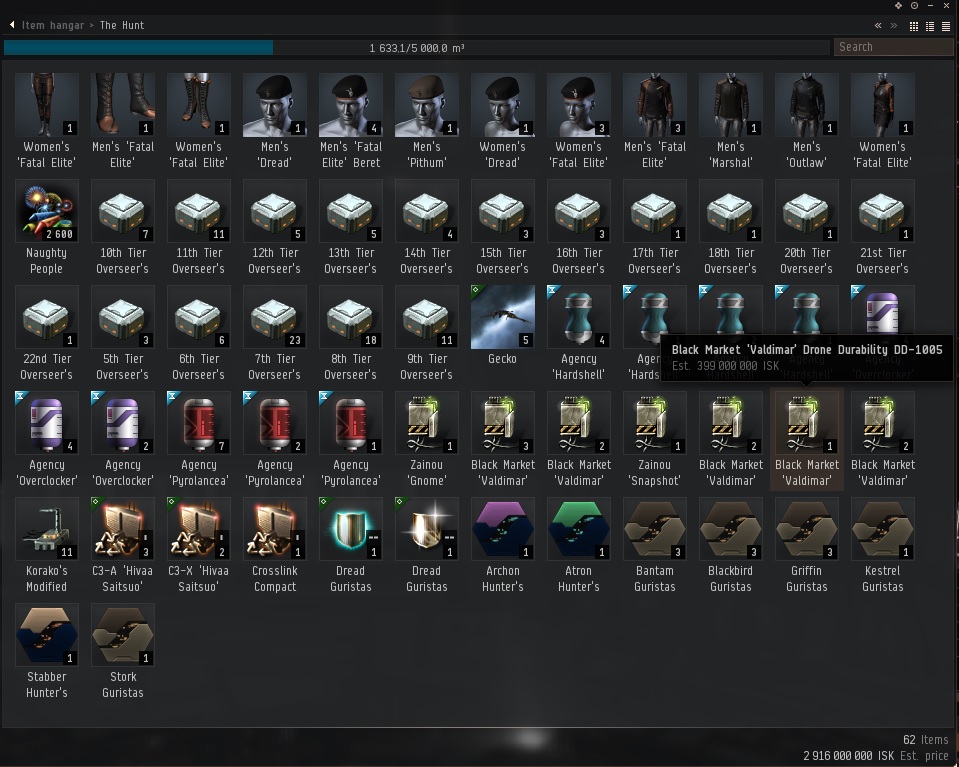
Task: Click the 2 916 000 000 ISK estimate
Action: (x=849, y=756)
